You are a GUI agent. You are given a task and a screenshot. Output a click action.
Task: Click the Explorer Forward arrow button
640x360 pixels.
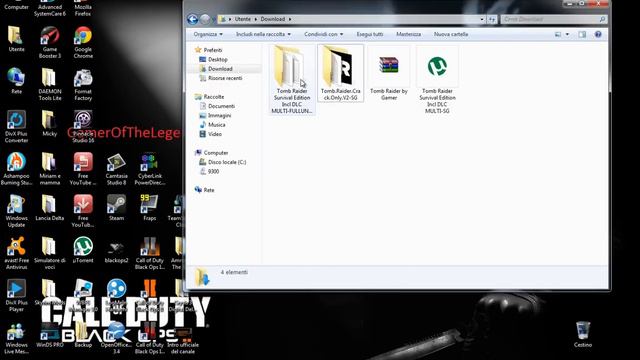click(x=205, y=19)
